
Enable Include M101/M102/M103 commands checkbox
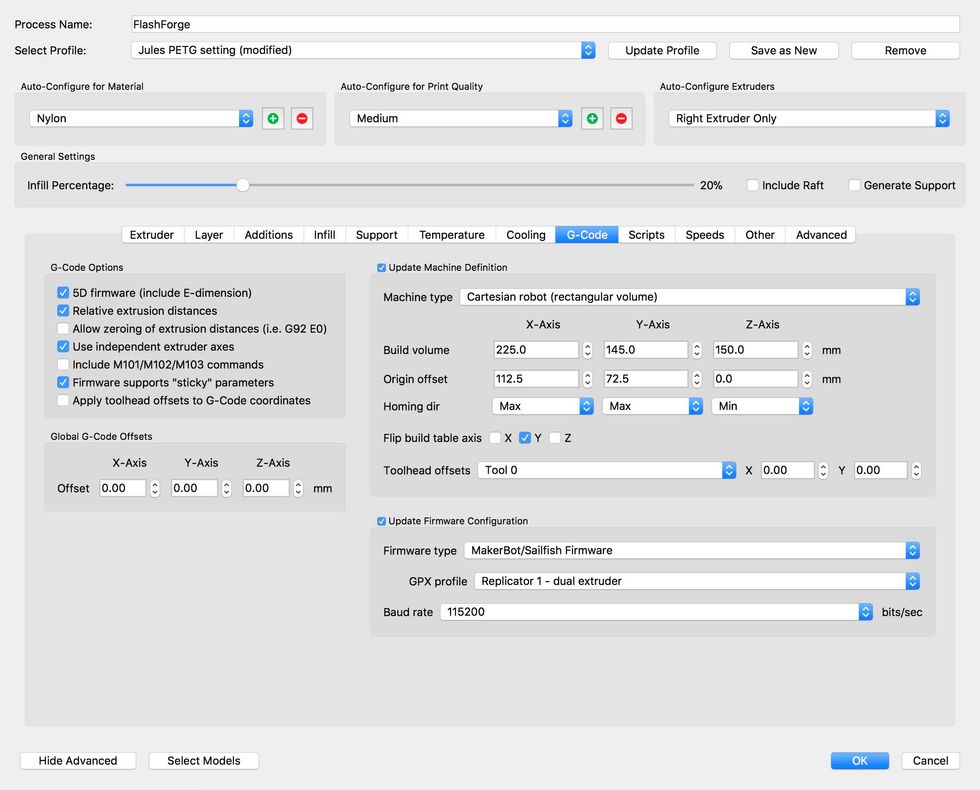click(x=64, y=365)
